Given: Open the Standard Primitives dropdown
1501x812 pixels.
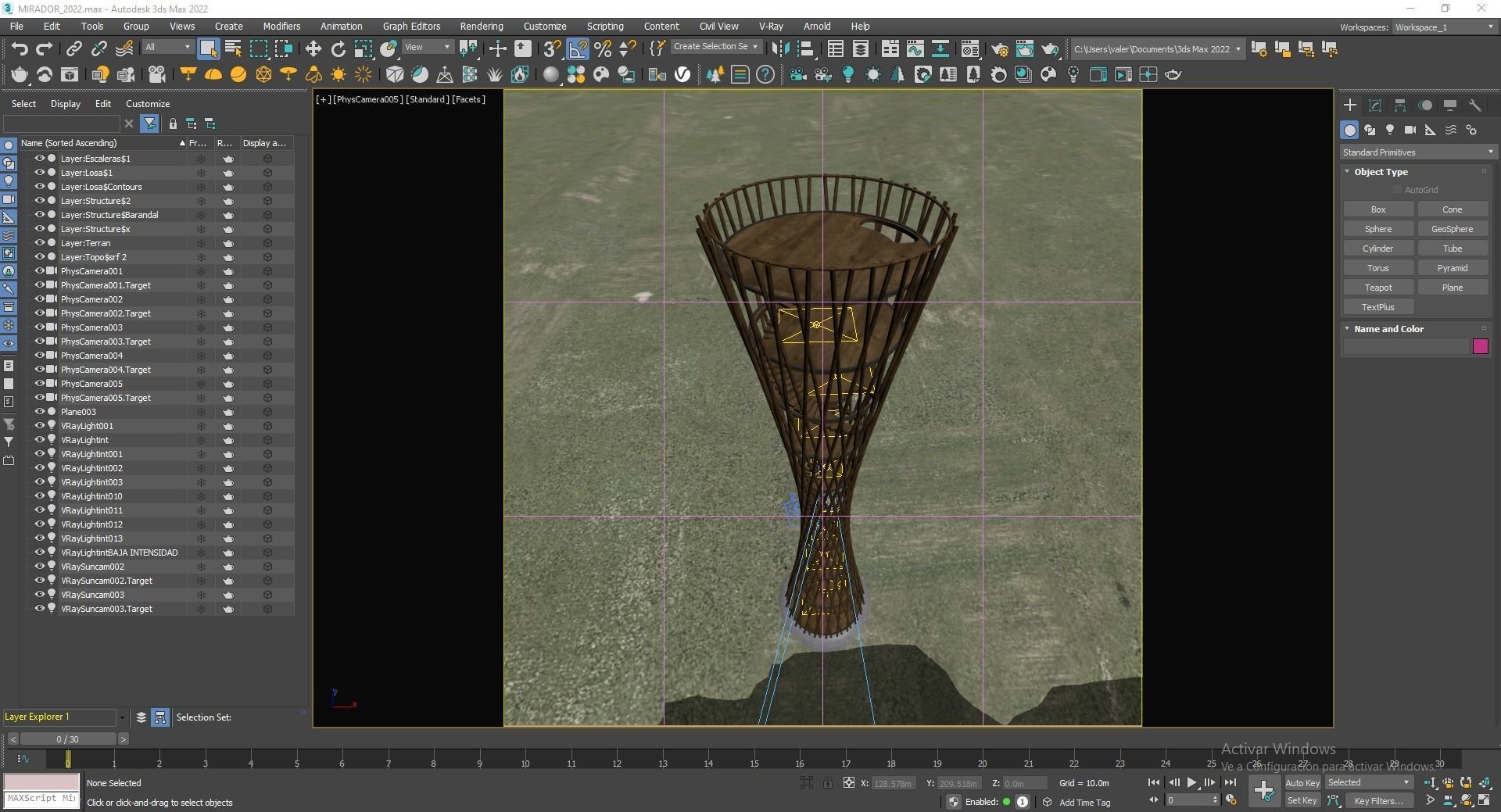Looking at the screenshot, I should (x=1417, y=152).
